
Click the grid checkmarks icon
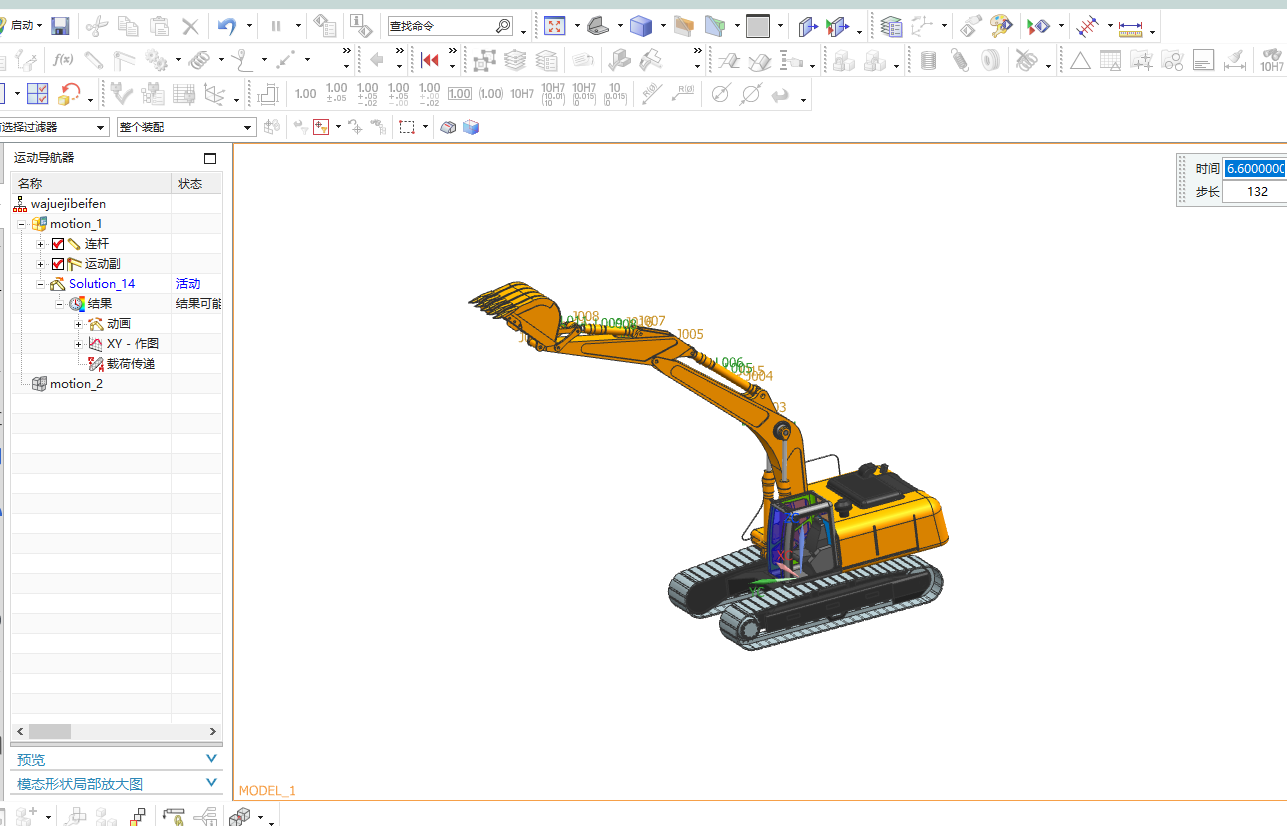click(x=38, y=94)
